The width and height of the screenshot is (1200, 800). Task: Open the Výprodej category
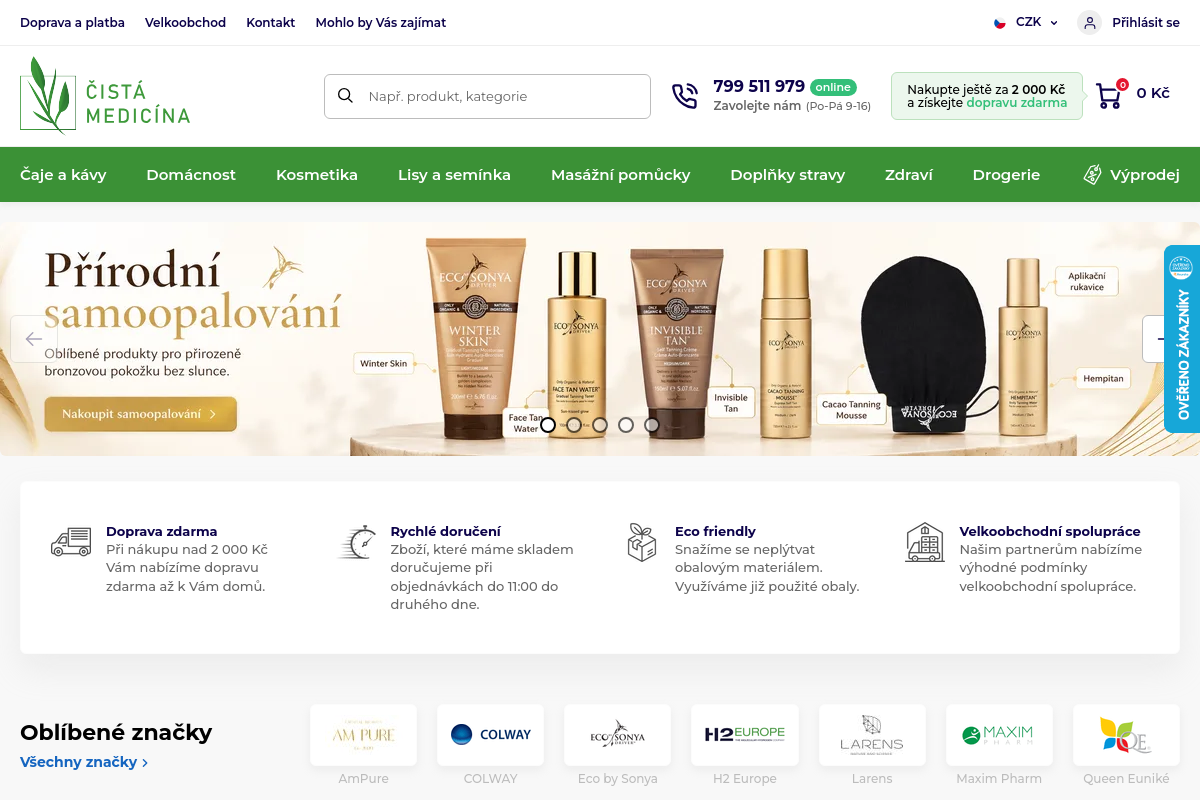(1131, 175)
